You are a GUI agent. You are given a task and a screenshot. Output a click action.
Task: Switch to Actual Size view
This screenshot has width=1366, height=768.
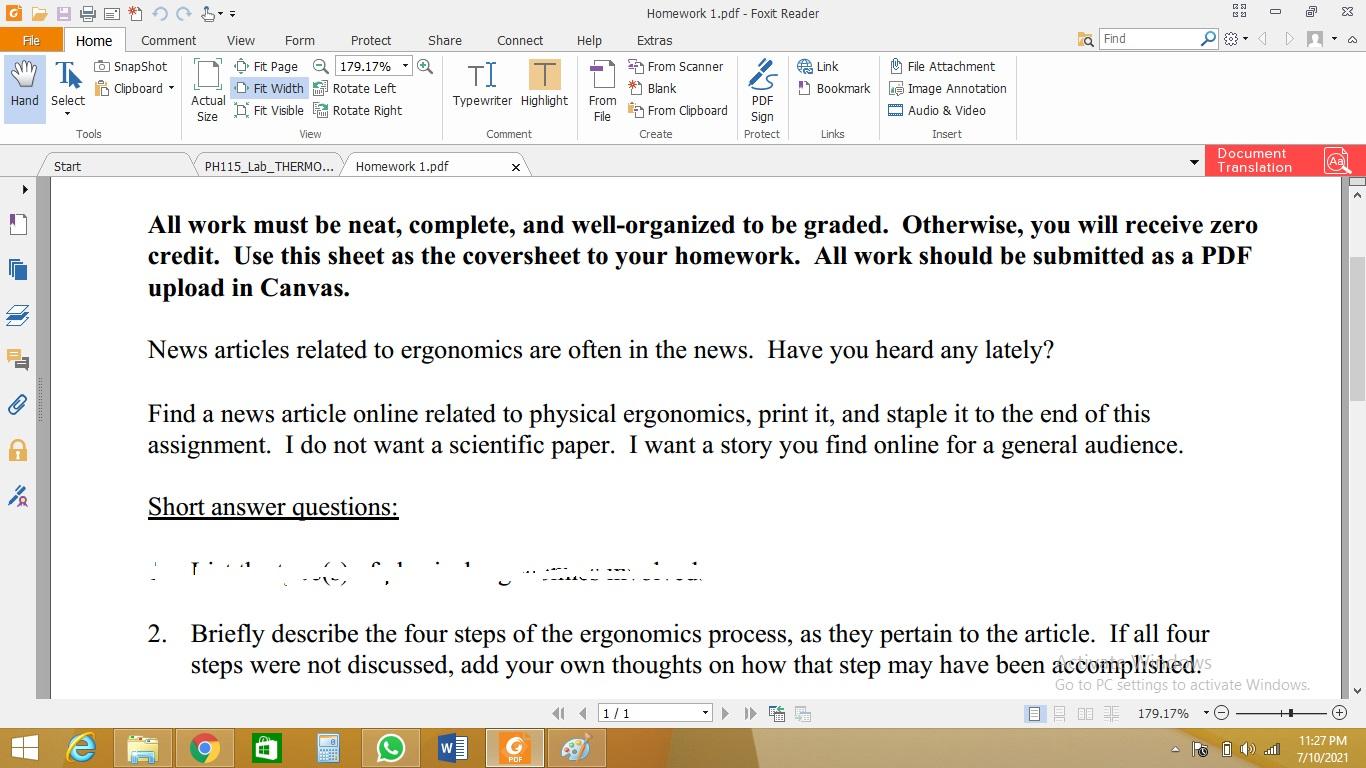pyautogui.click(x=207, y=88)
